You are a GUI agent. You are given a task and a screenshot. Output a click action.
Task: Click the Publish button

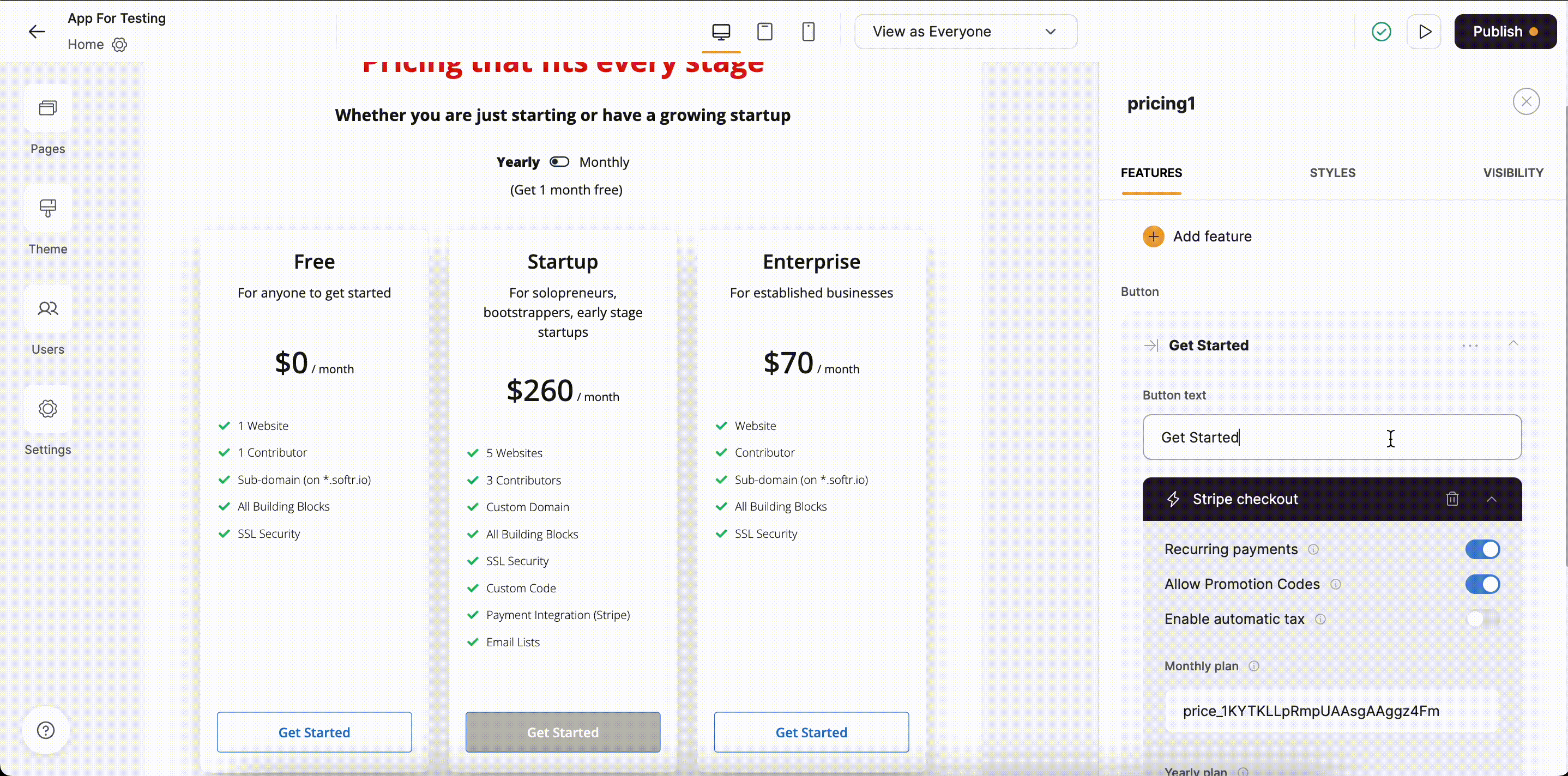coord(1505,32)
